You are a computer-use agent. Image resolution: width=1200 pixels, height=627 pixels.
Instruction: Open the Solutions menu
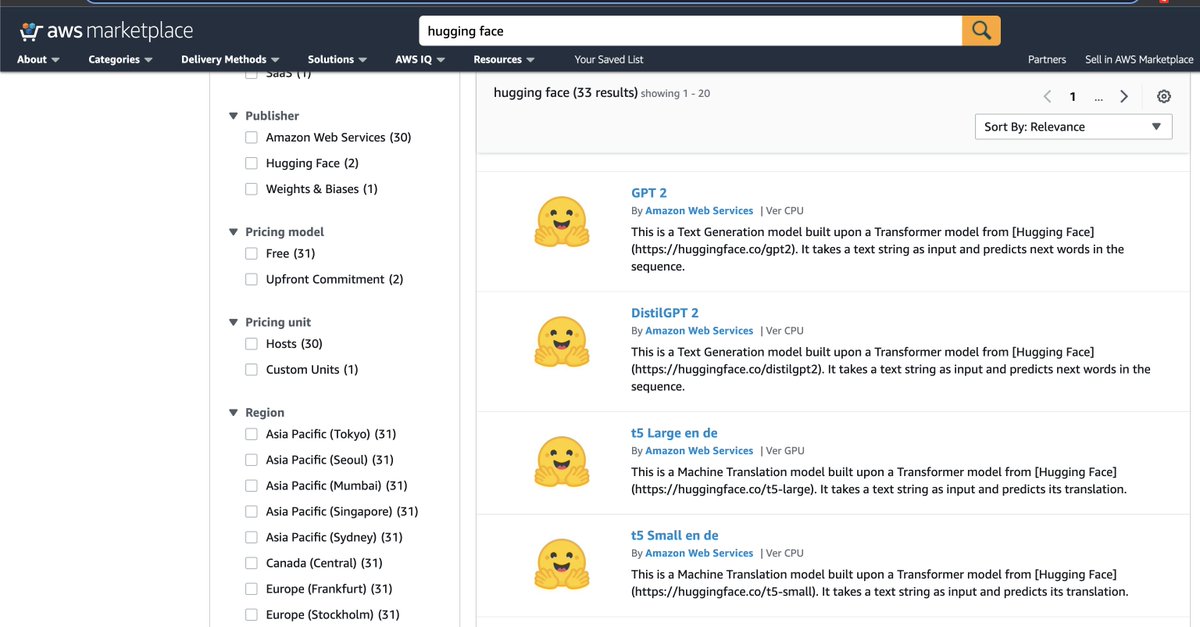click(x=337, y=59)
